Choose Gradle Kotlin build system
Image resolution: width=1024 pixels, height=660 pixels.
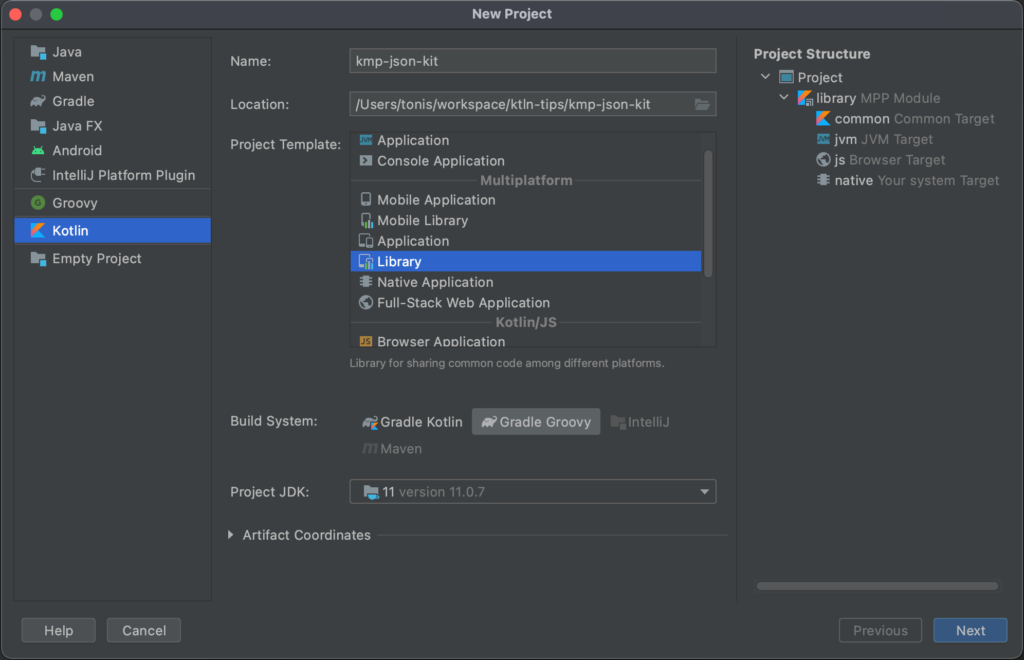click(412, 422)
